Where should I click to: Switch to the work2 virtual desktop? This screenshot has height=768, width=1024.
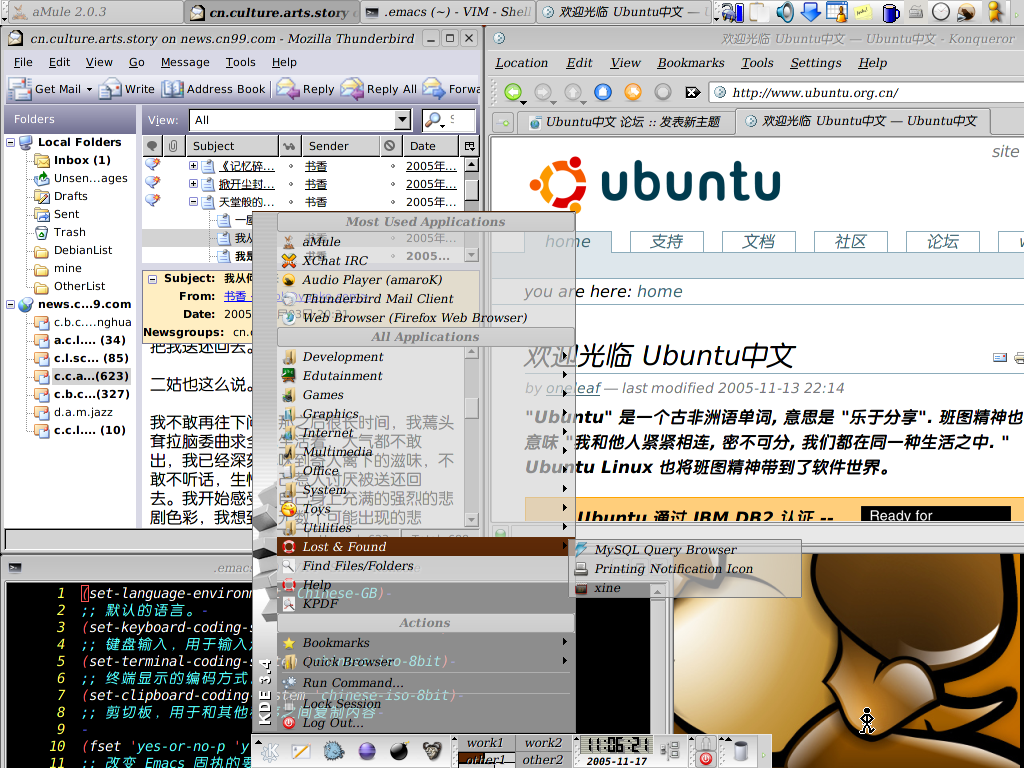[543, 743]
